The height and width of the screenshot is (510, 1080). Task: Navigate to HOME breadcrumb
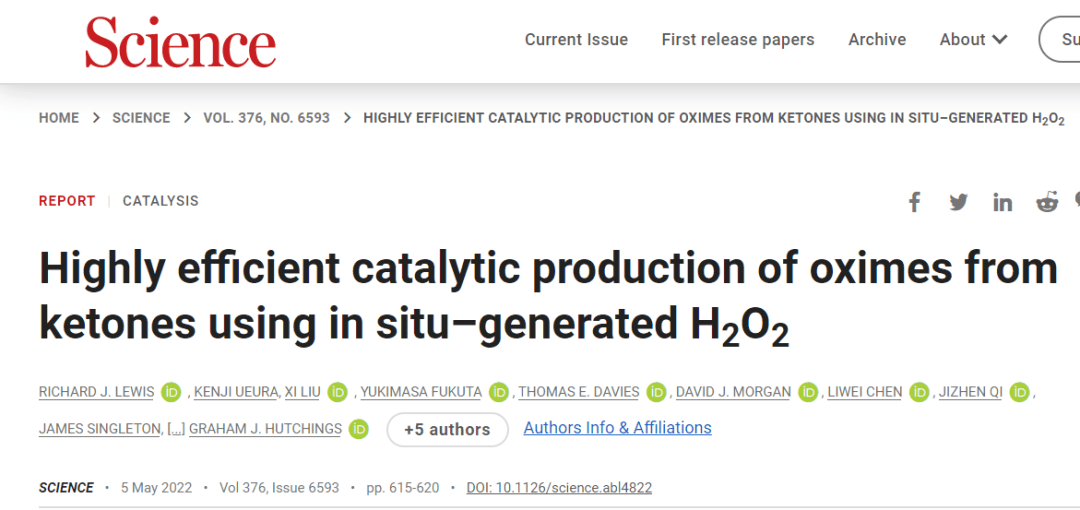pos(59,118)
